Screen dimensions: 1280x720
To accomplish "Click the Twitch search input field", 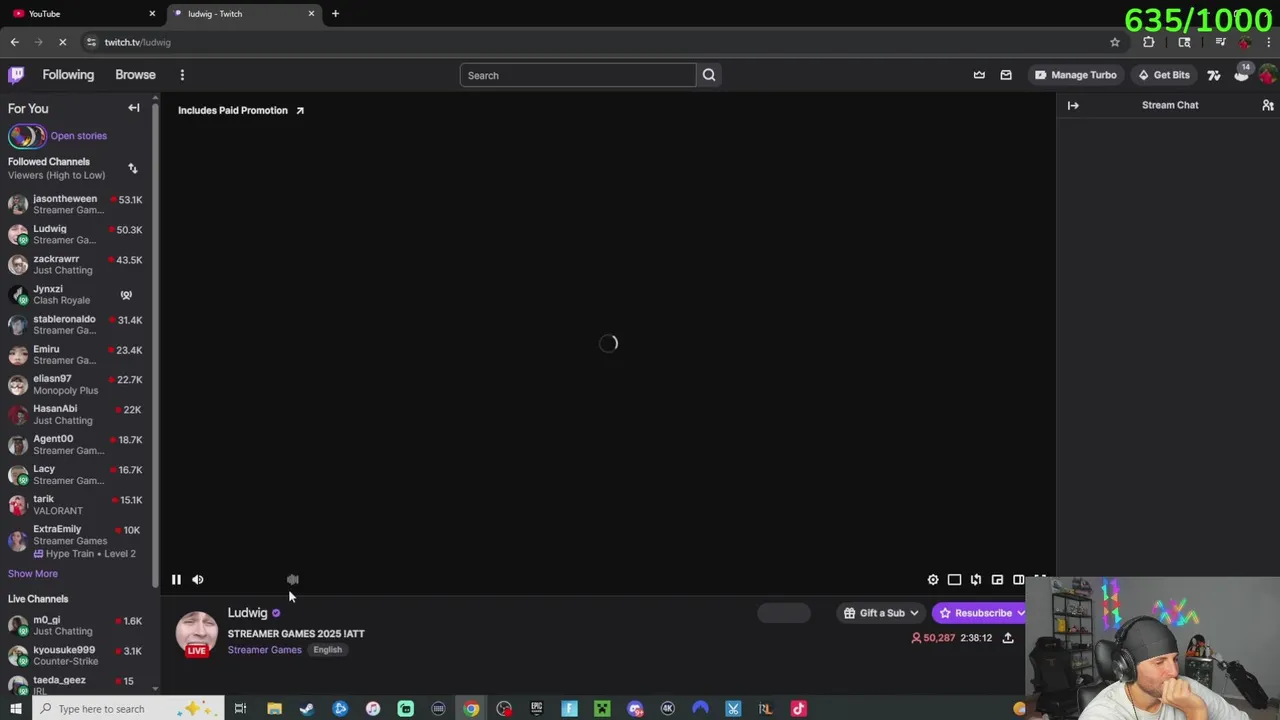I will click(x=577, y=75).
